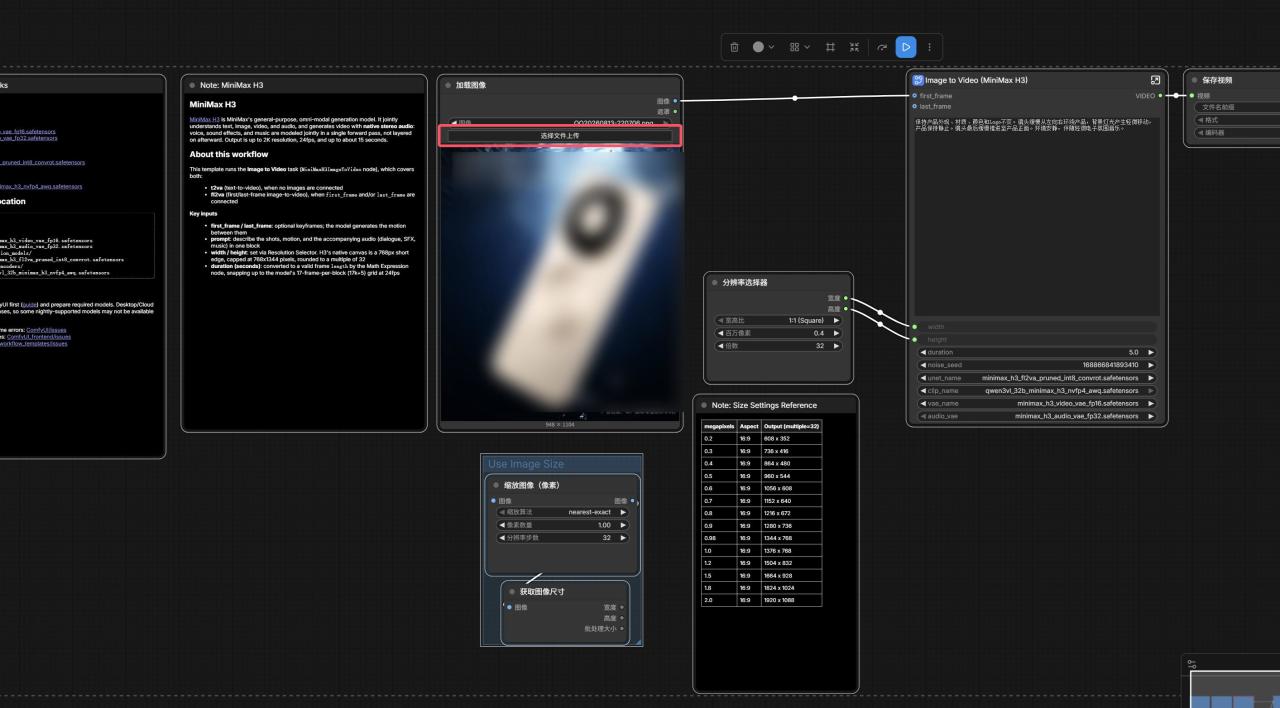The image size is (1280, 708).
Task: Open the unet_name model dropdown
Action: (1037, 378)
